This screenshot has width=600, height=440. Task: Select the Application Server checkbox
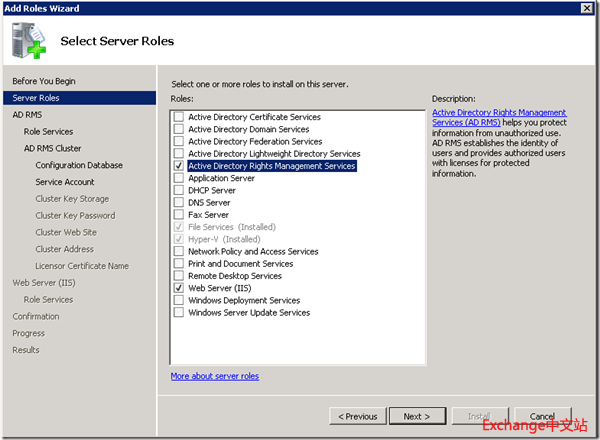[179, 178]
